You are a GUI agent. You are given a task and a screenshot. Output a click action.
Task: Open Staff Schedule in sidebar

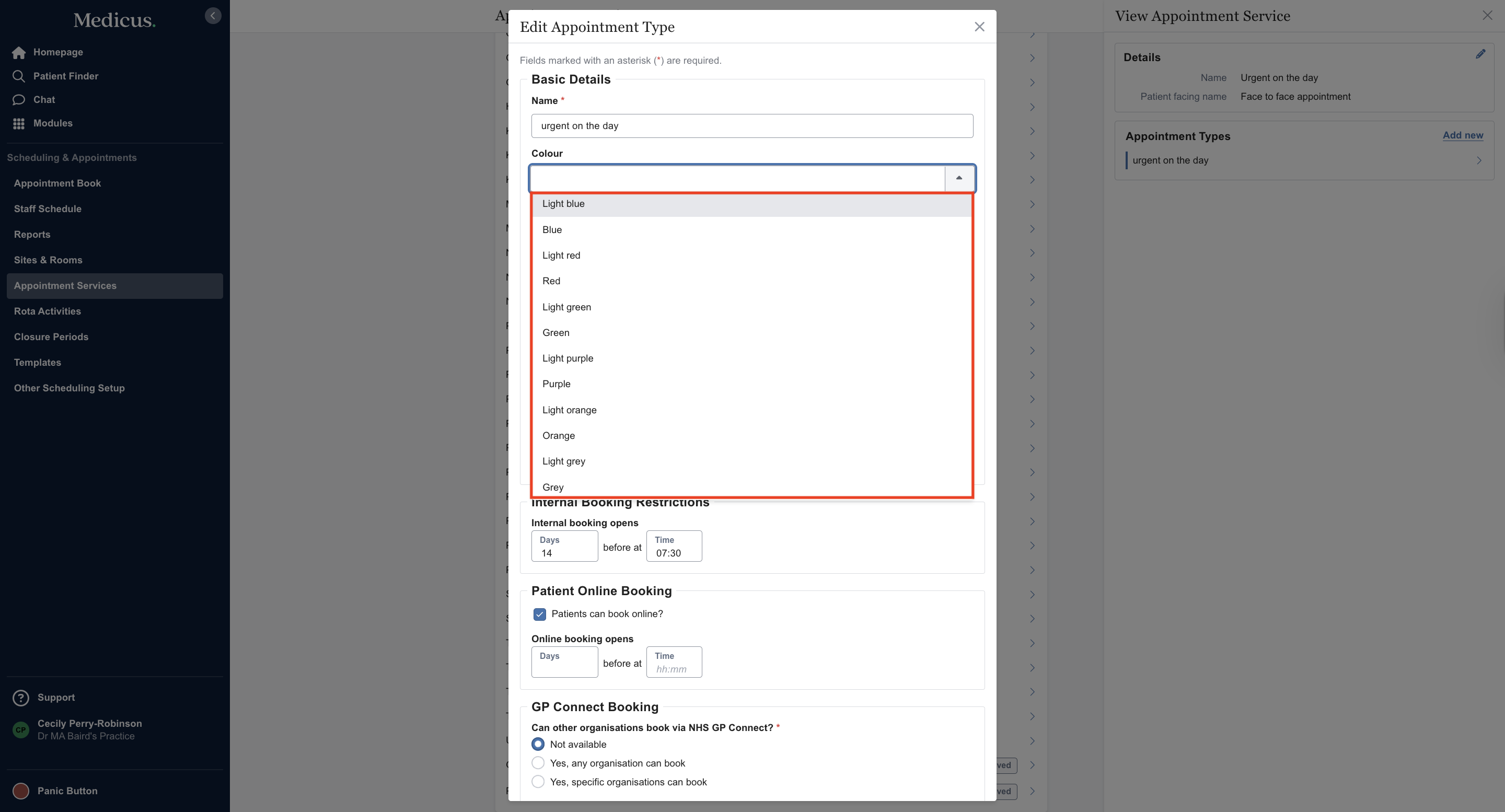pos(114,209)
